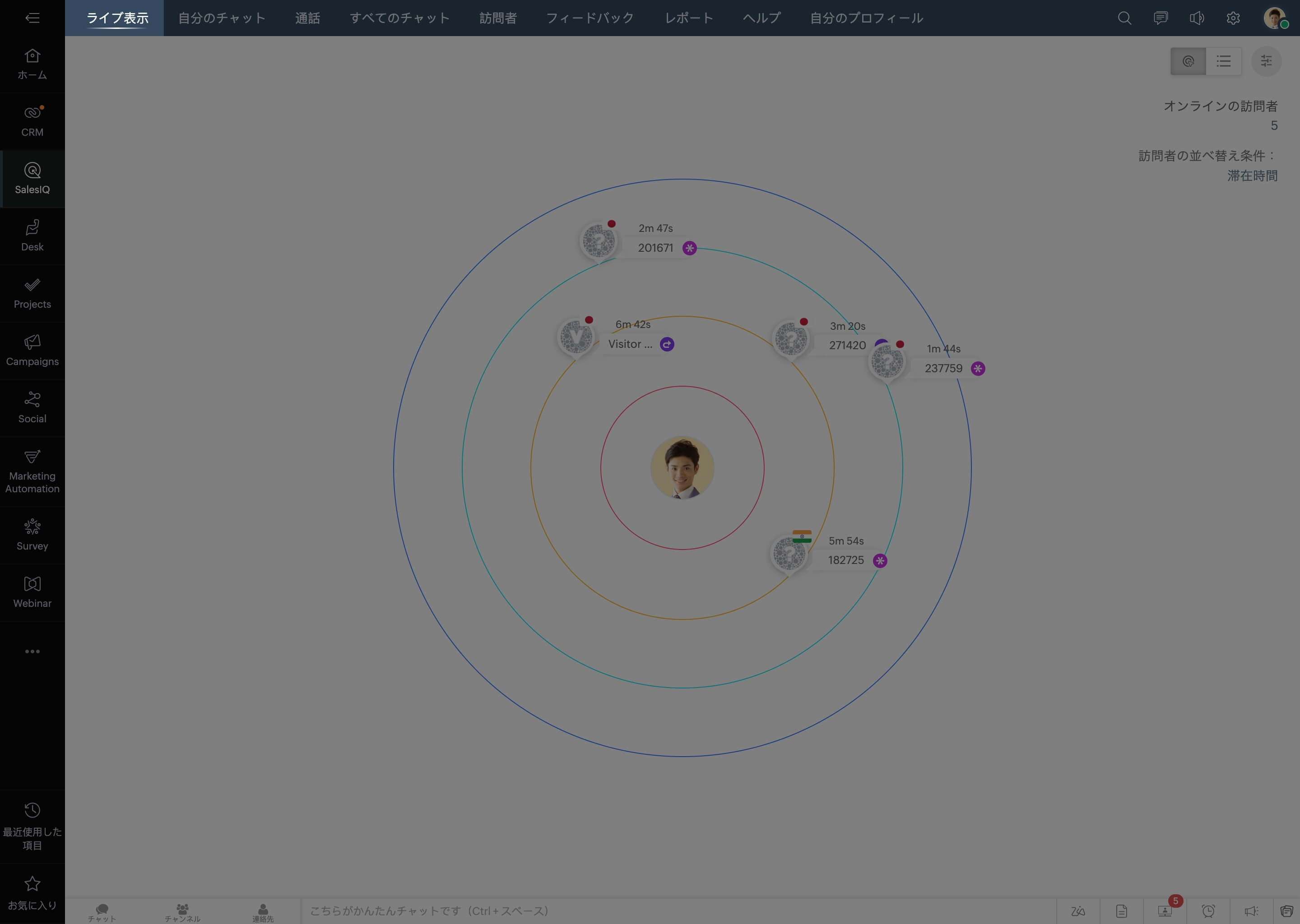The height and width of the screenshot is (924, 1300).
Task: Click the 自分のプロフィール button
Action: click(x=866, y=18)
